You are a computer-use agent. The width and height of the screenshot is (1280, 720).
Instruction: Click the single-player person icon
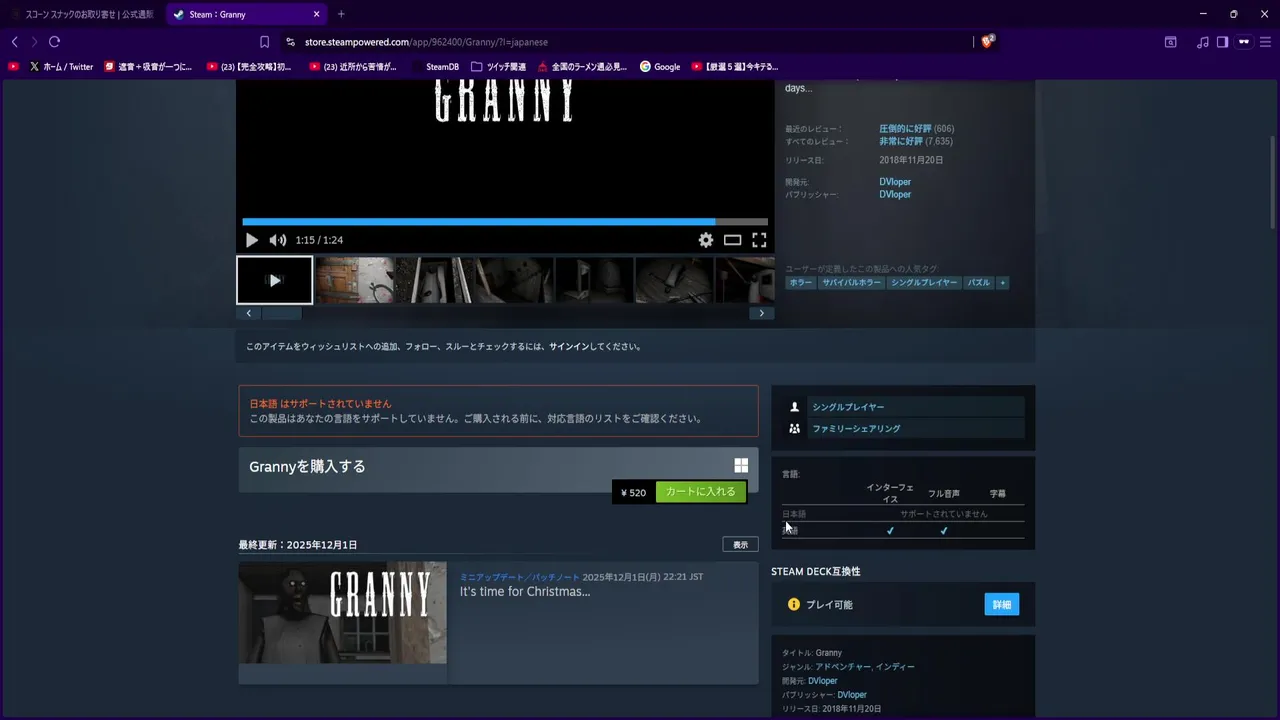pyautogui.click(x=795, y=407)
